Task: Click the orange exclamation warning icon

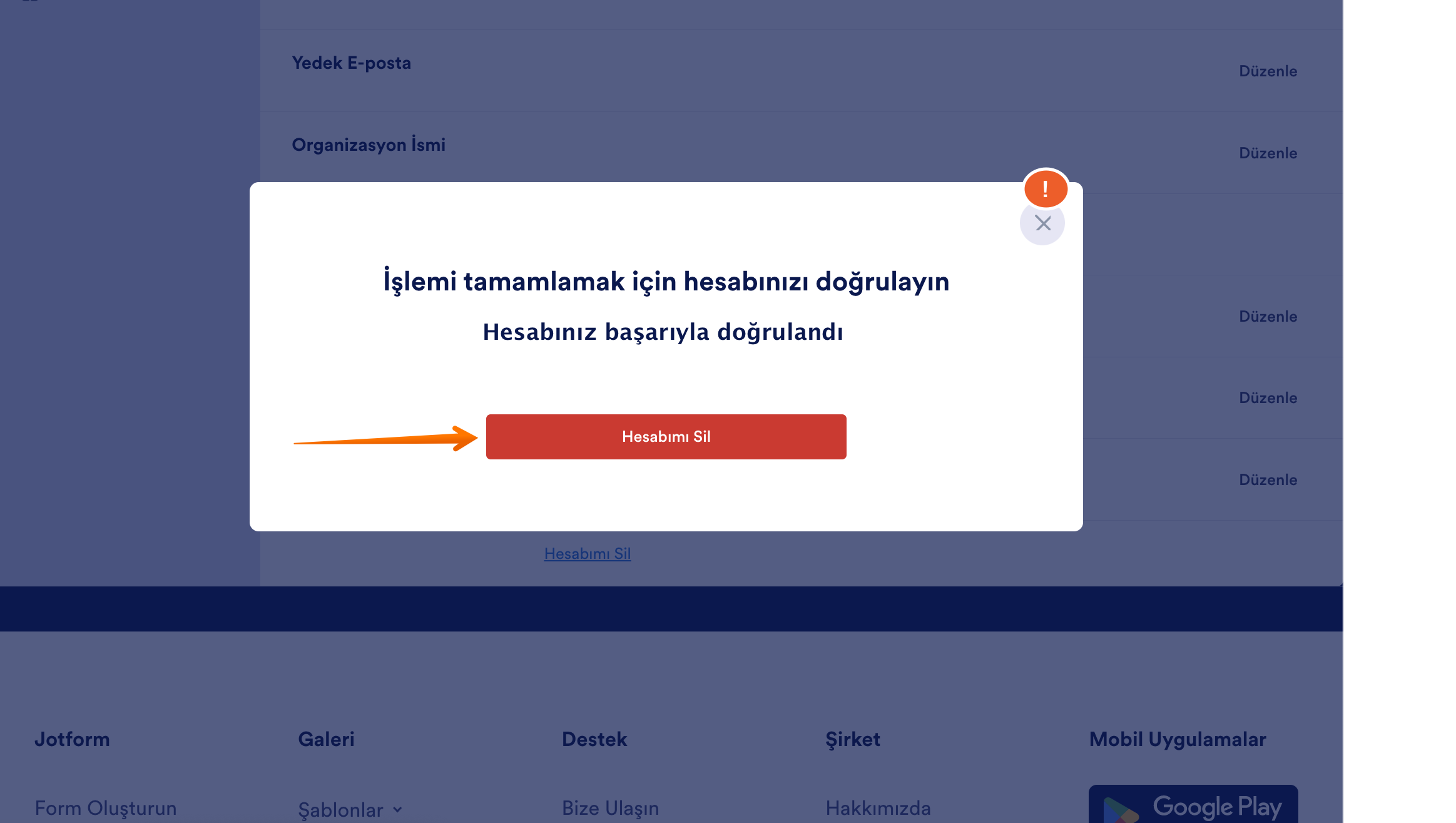Action: [1046, 188]
